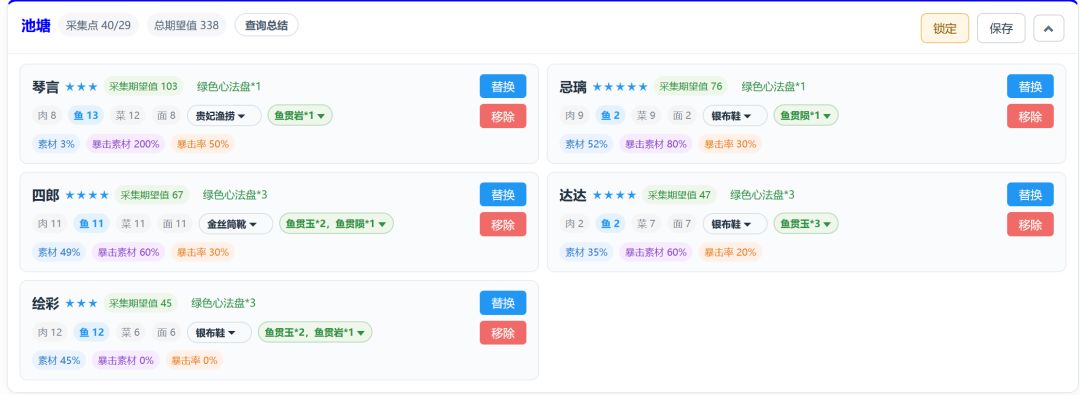This screenshot has width=1080, height=395.
Task: Click 暴击素材 0% tag
Action: (126, 361)
